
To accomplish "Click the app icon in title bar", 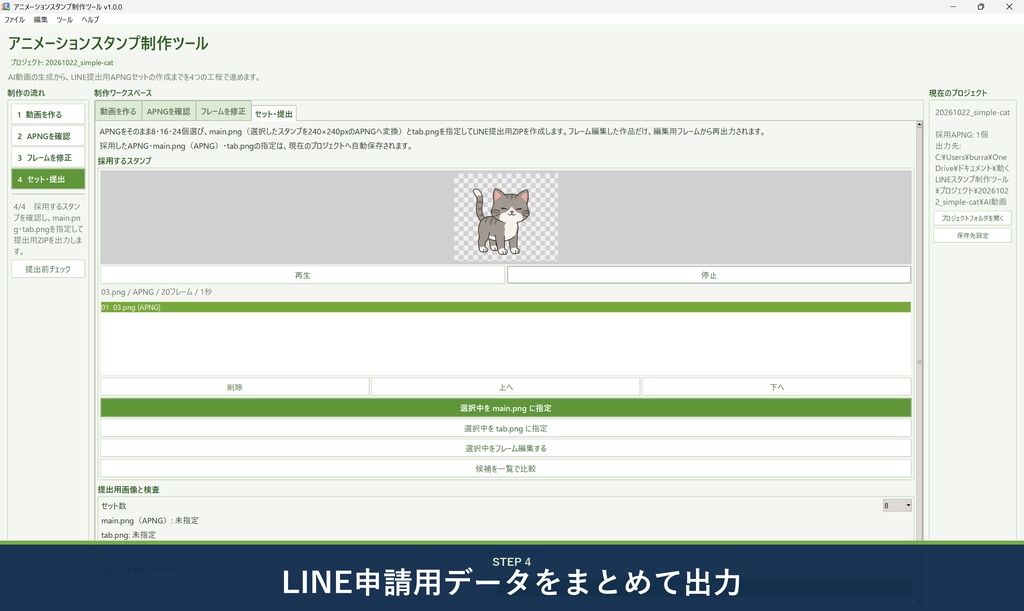I will pos(5,7).
